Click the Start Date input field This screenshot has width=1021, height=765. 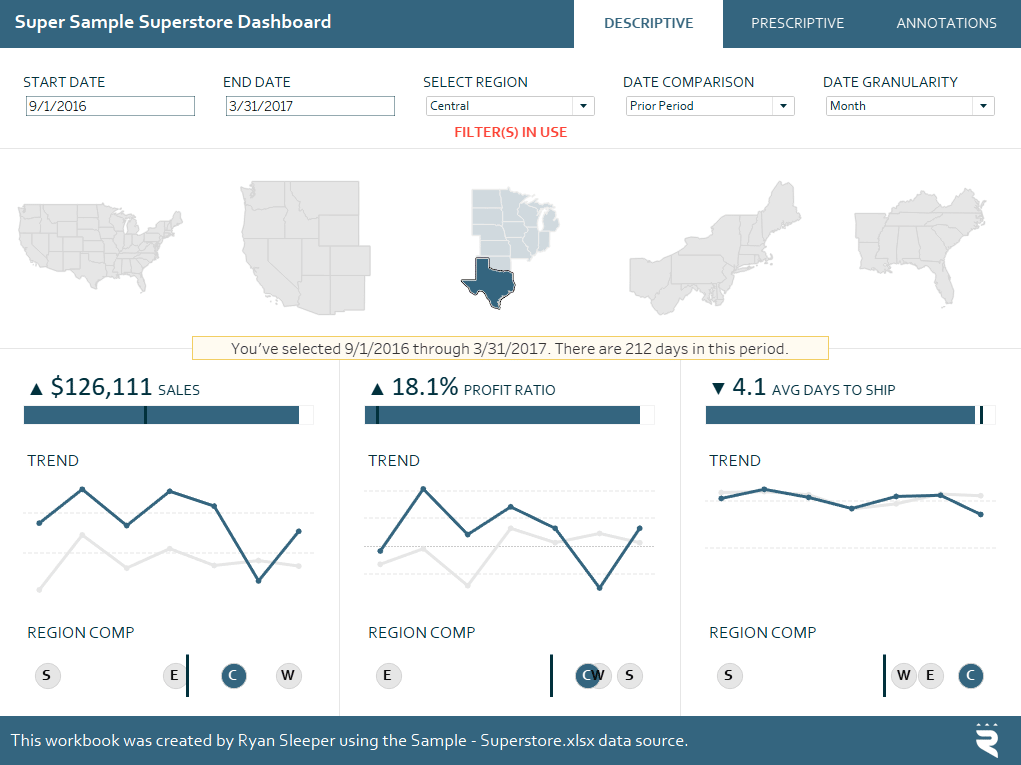pos(110,106)
